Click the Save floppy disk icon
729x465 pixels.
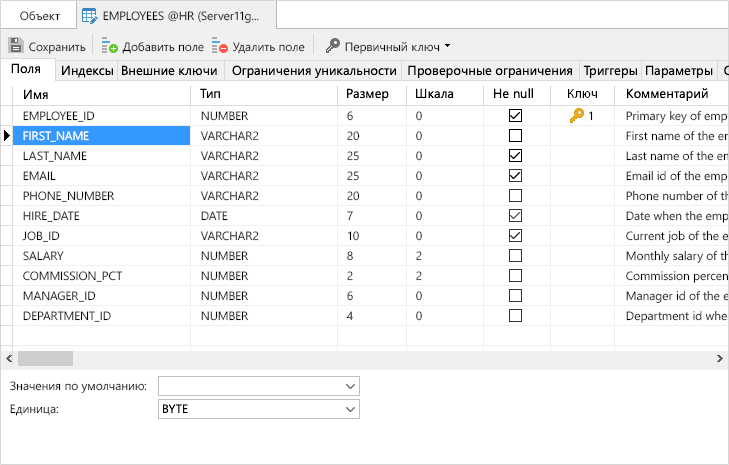point(15,46)
